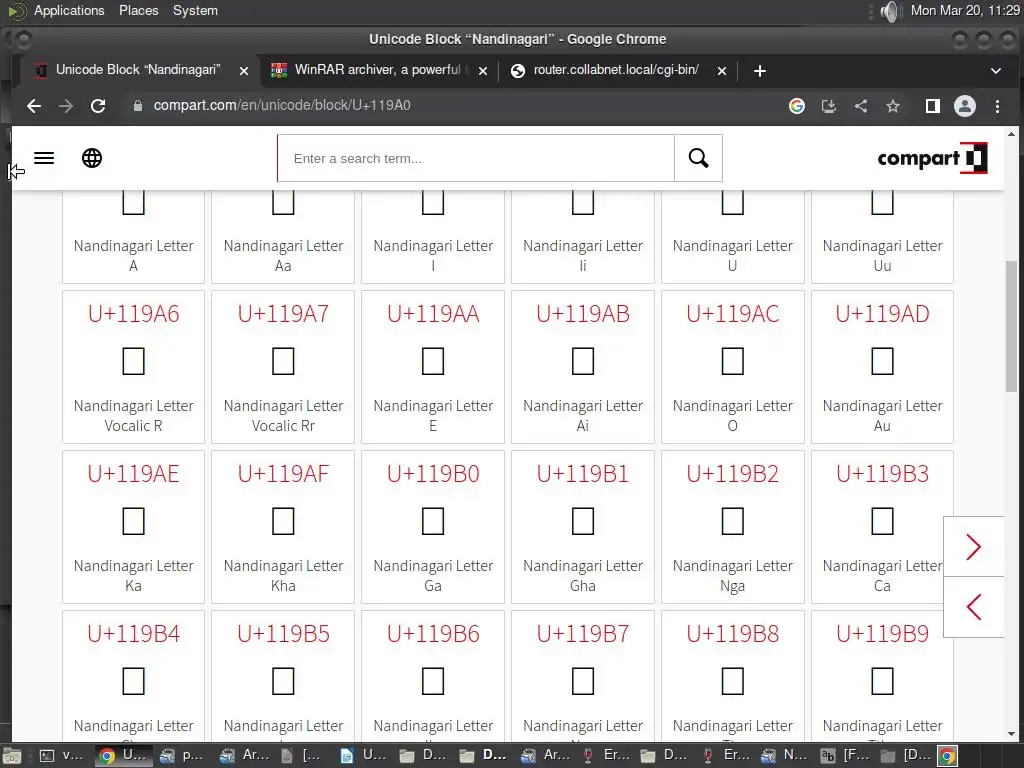
Task: Open the Chrome profile avatar
Action: point(965,106)
